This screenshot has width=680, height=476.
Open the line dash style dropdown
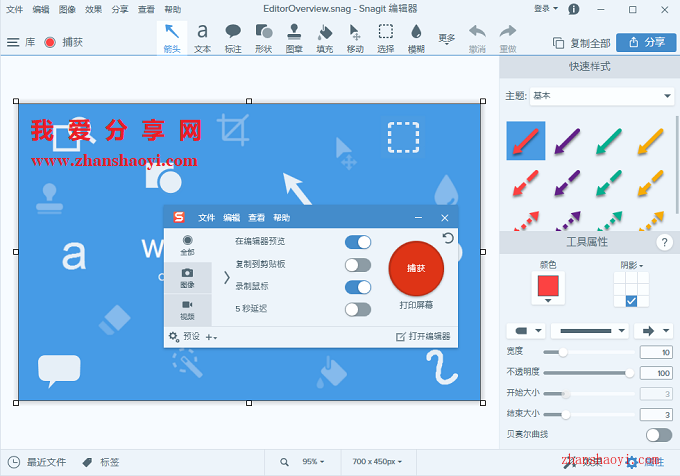591,331
